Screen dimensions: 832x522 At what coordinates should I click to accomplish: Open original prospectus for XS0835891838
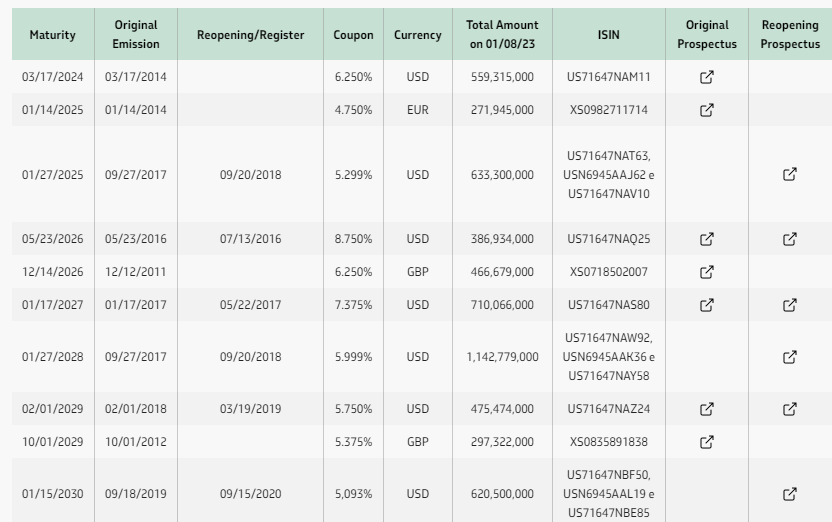coord(706,442)
